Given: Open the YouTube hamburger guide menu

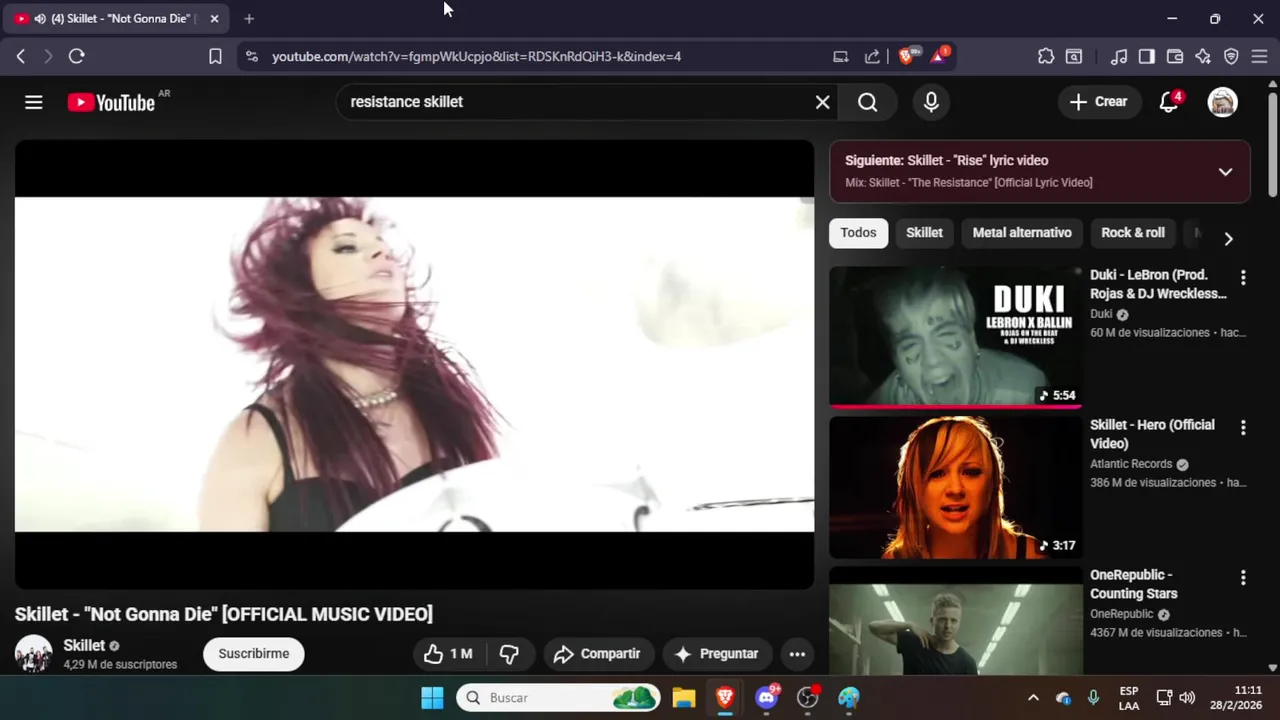Looking at the screenshot, I should [x=34, y=102].
